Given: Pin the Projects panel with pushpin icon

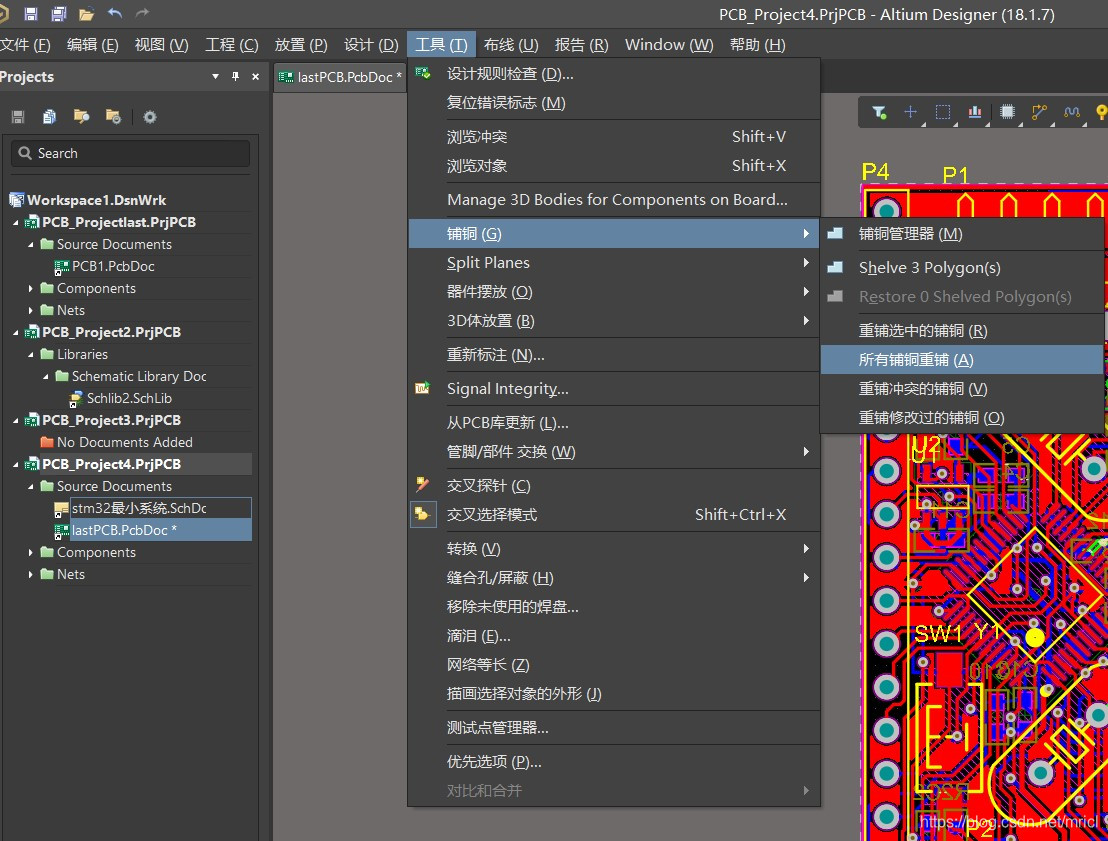Looking at the screenshot, I should coord(235,76).
